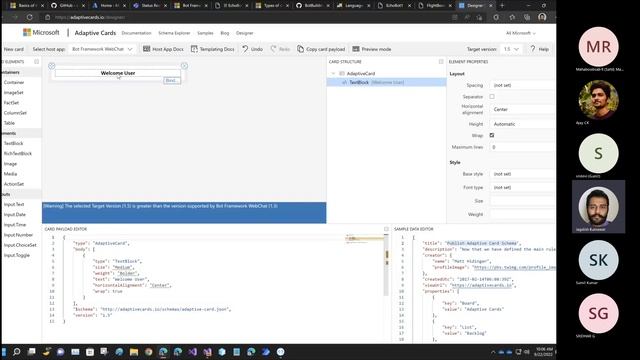The image size is (640, 360).
Task: Collapse the Card Payload Editor panel
Action: (386, 229)
